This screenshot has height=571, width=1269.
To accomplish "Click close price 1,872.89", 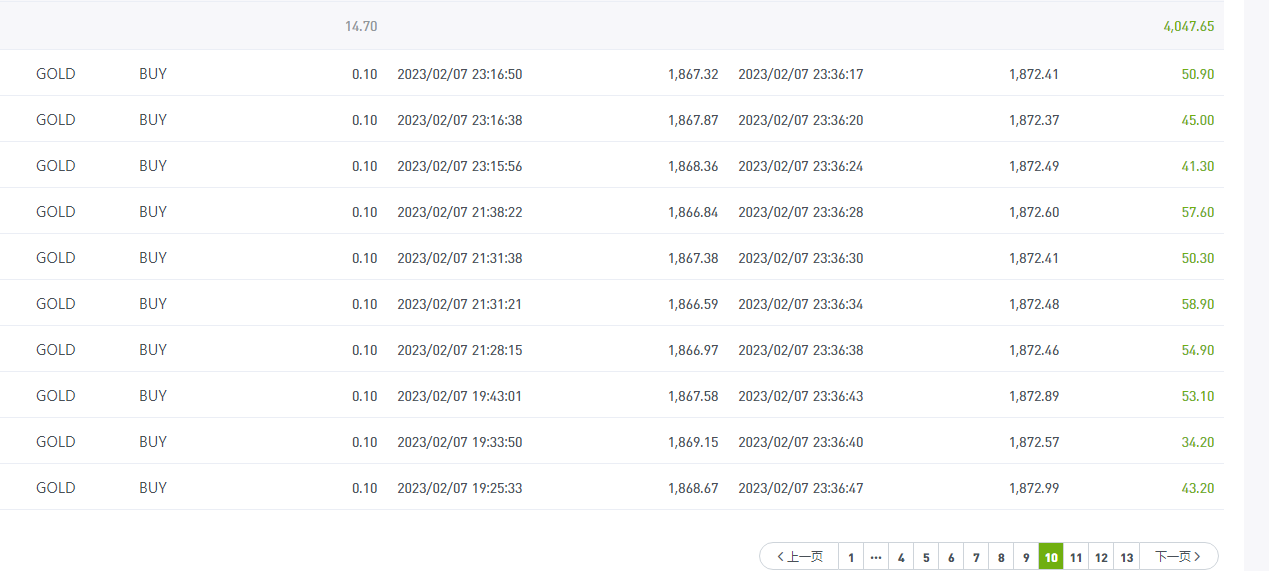I will click(1034, 396).
